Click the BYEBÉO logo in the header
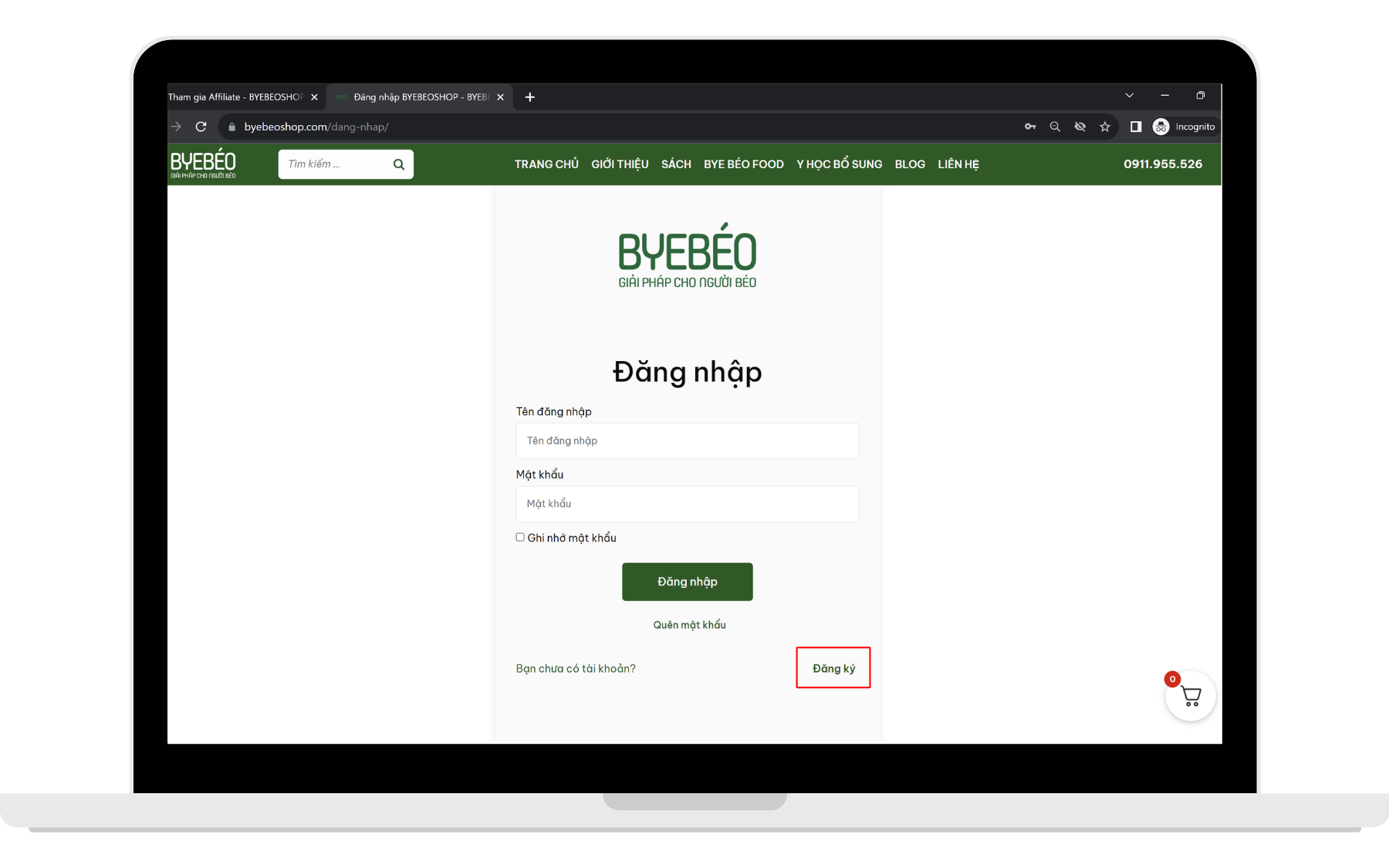1389x868 pixels. (203, 164)
